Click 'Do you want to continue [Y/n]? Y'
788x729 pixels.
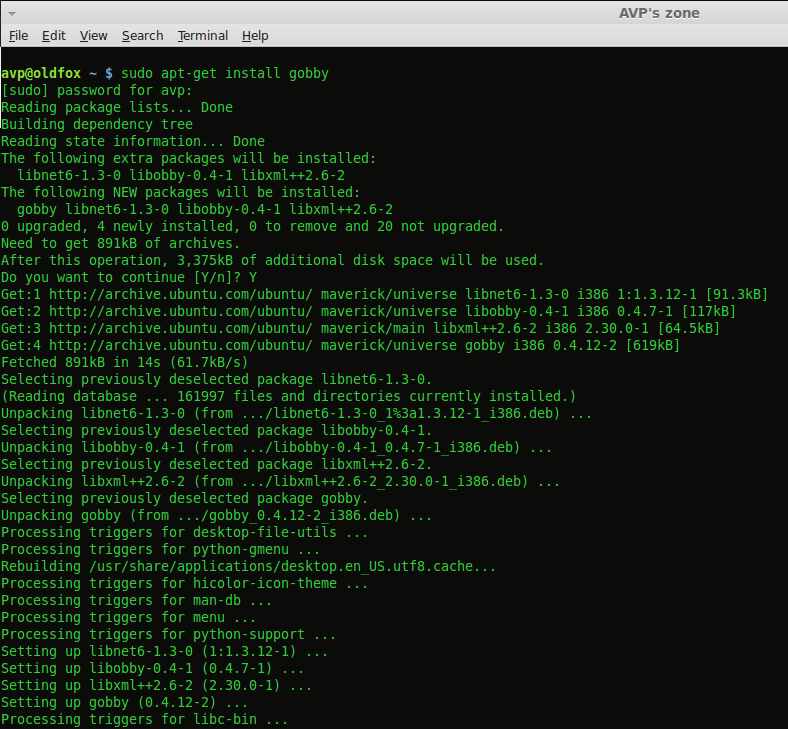coord(129,278)
